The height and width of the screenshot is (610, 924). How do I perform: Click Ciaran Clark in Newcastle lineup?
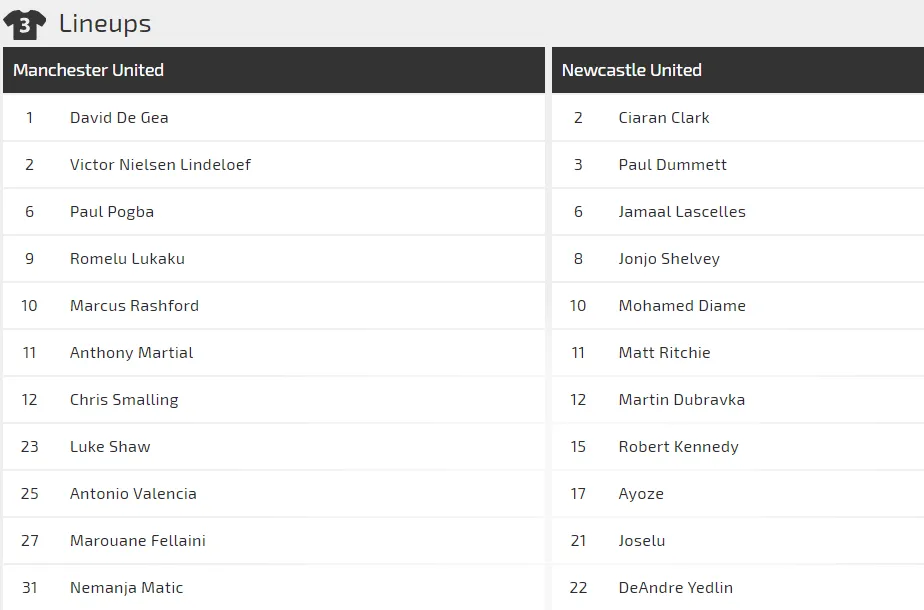pos(664,117)
